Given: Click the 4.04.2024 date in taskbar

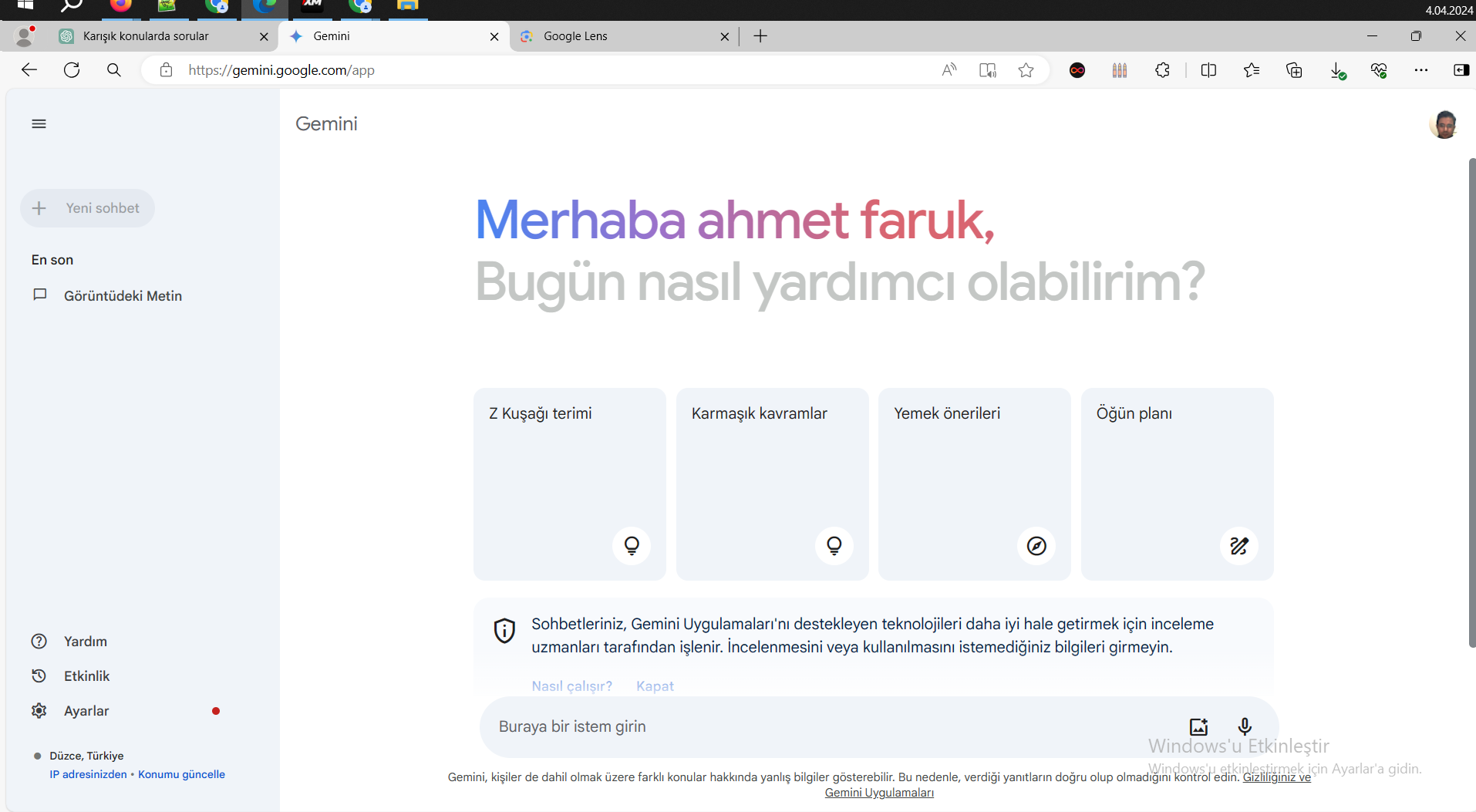Looking at the screenshot, I should (1449, 10).
